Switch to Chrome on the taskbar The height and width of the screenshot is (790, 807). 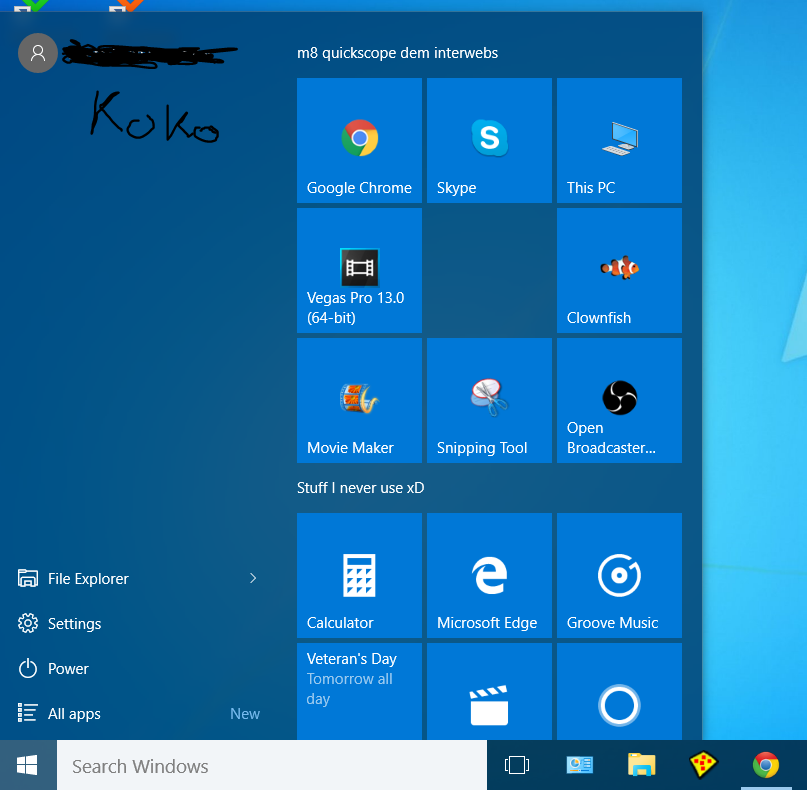click(x=766, y=765)
